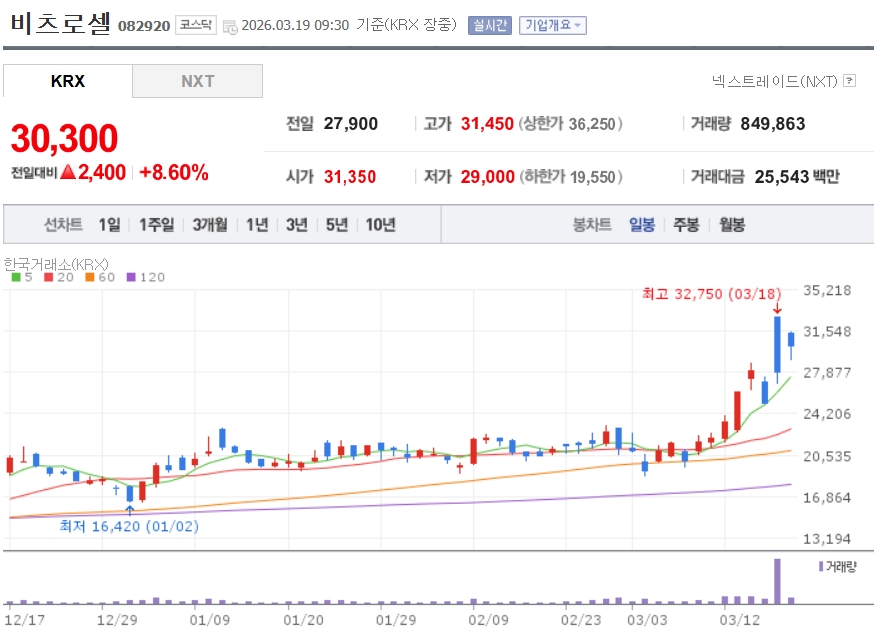Select the 10년 line chart period

(380, 225)
